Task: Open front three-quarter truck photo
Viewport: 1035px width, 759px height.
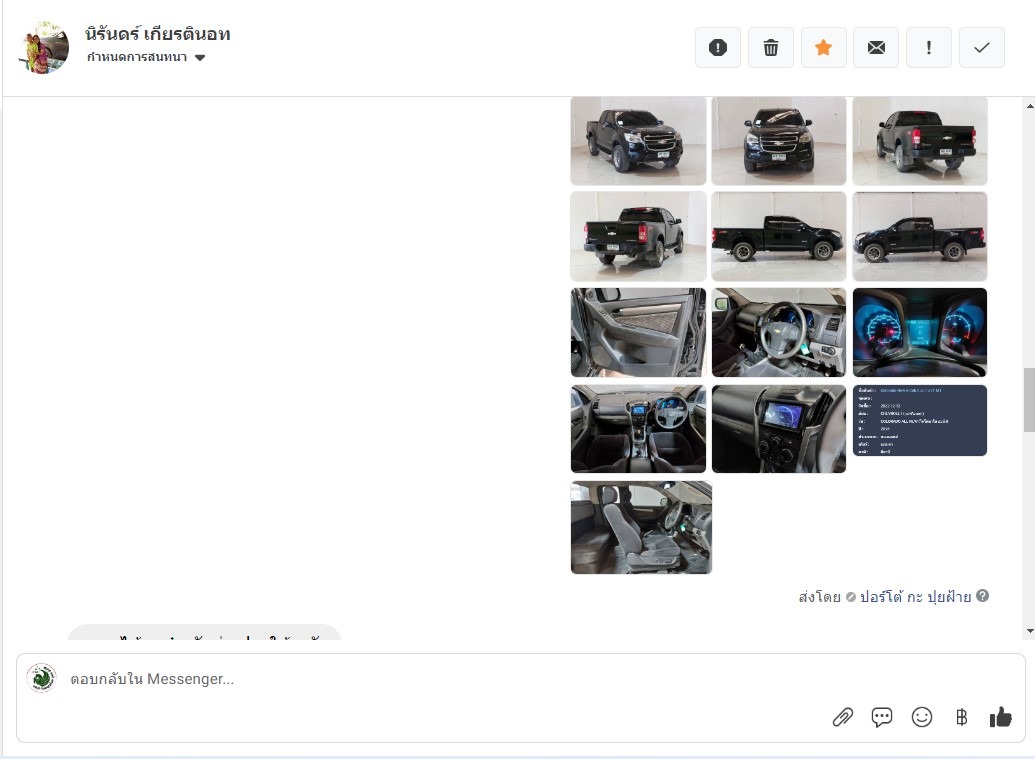Action: (x=638, y=141)
